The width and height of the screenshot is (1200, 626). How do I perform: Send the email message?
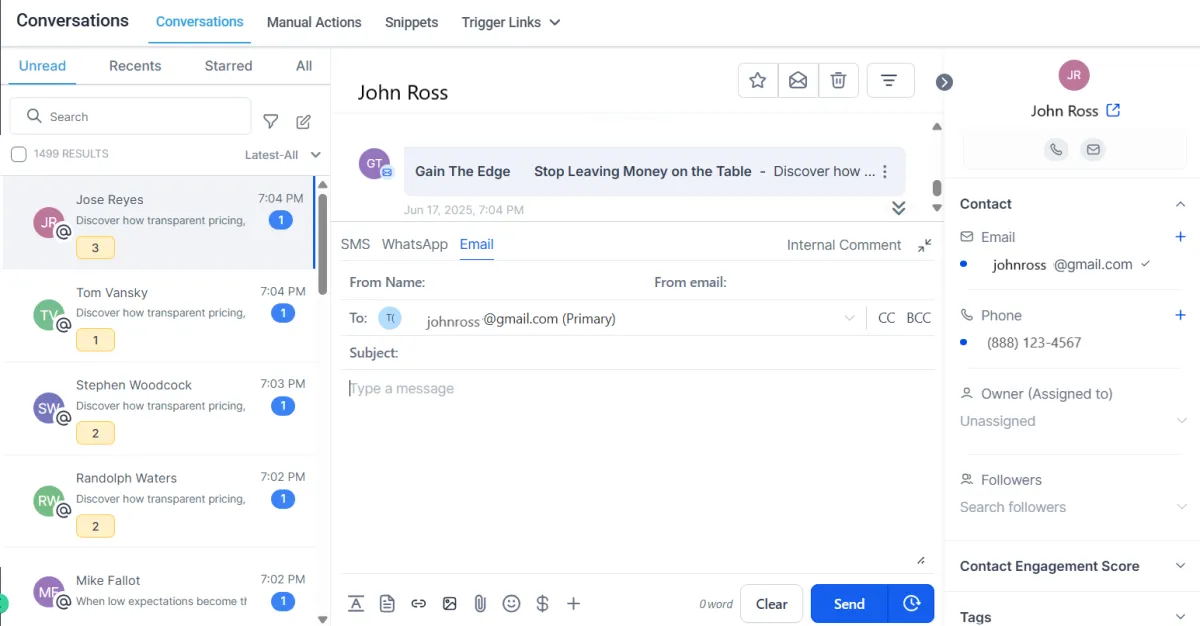pos(849,604)
